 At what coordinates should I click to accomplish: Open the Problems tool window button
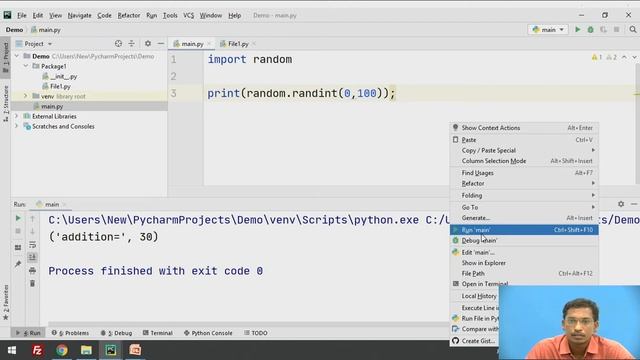(70, 333)
